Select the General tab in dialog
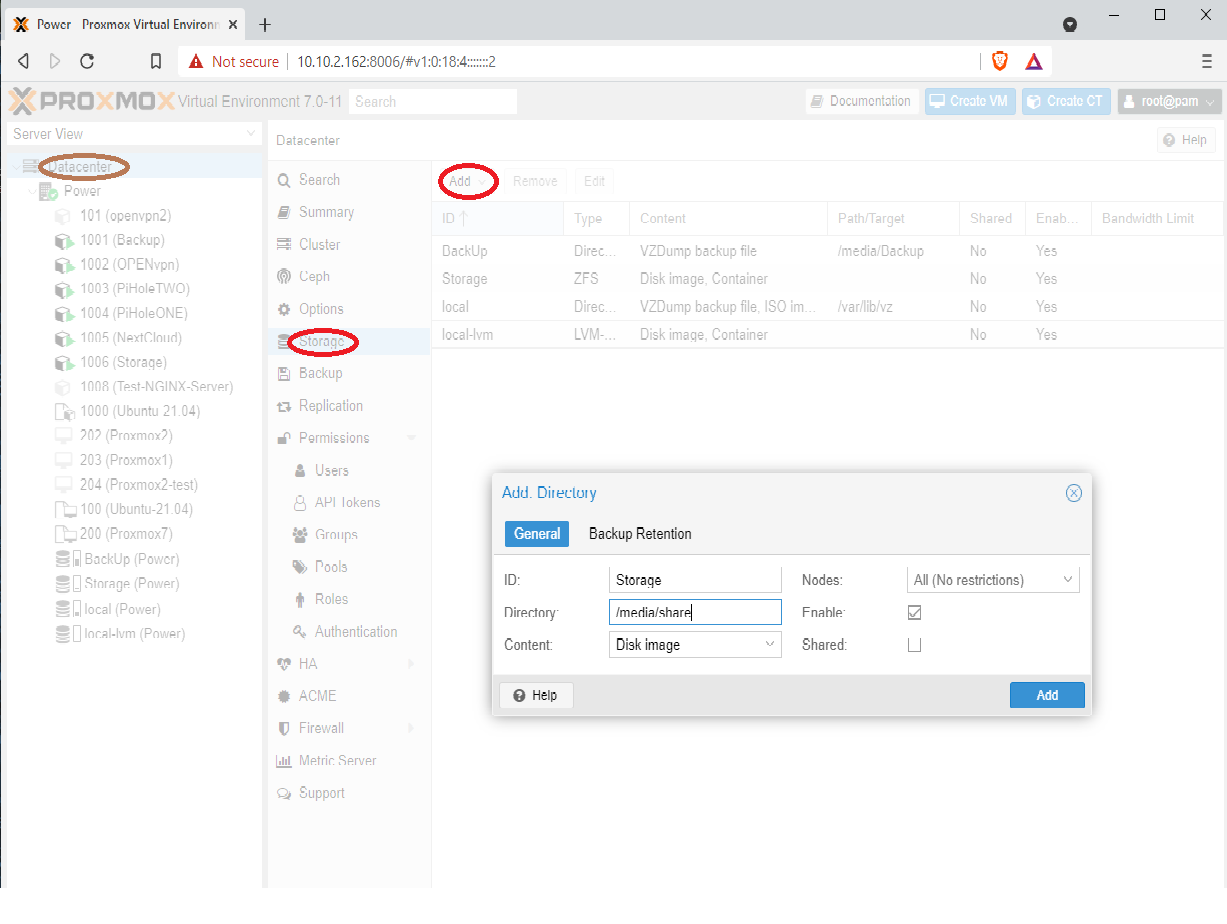This screenshot has height=924, width=1227. [x=537, y=534]
